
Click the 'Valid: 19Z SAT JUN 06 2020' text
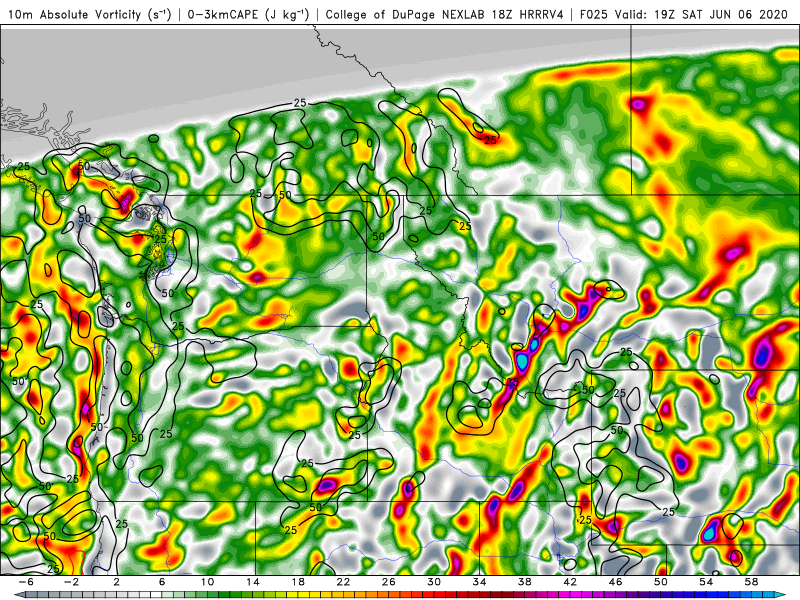point(701,14)
